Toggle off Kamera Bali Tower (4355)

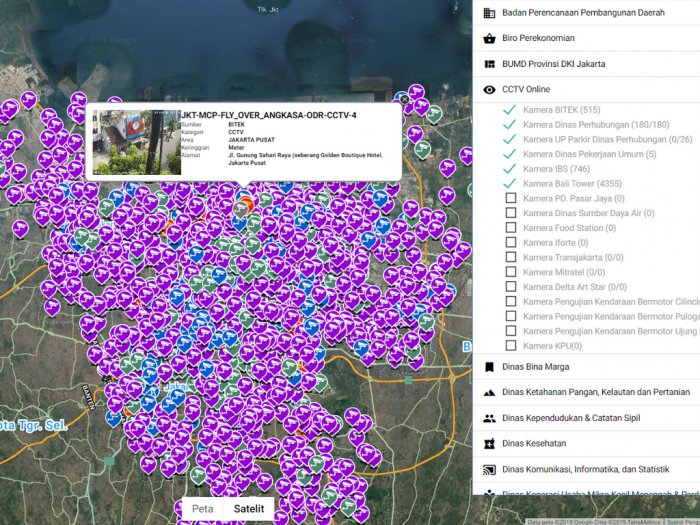point(511,183)
